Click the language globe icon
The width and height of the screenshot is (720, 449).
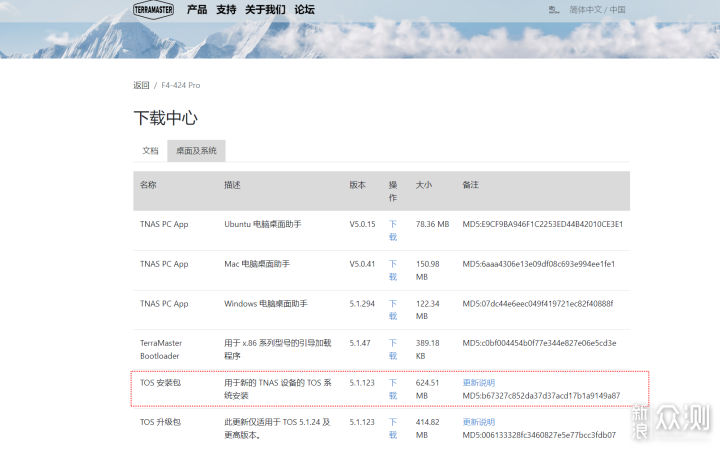coord(554,10)
